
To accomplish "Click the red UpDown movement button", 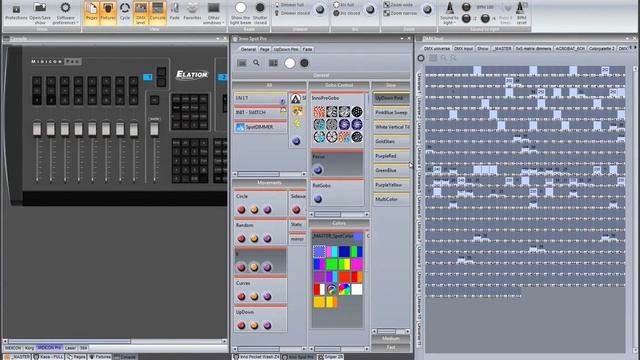I will (x=241, y=325).
